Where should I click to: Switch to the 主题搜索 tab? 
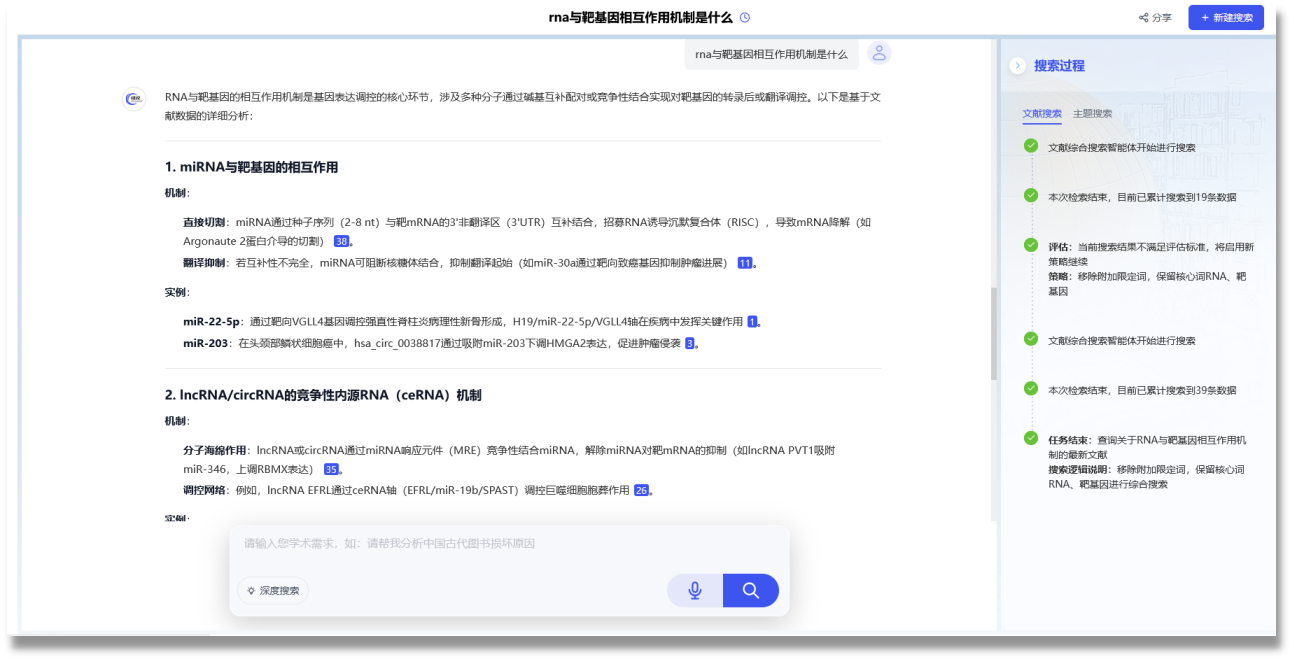pos(1095,113)
